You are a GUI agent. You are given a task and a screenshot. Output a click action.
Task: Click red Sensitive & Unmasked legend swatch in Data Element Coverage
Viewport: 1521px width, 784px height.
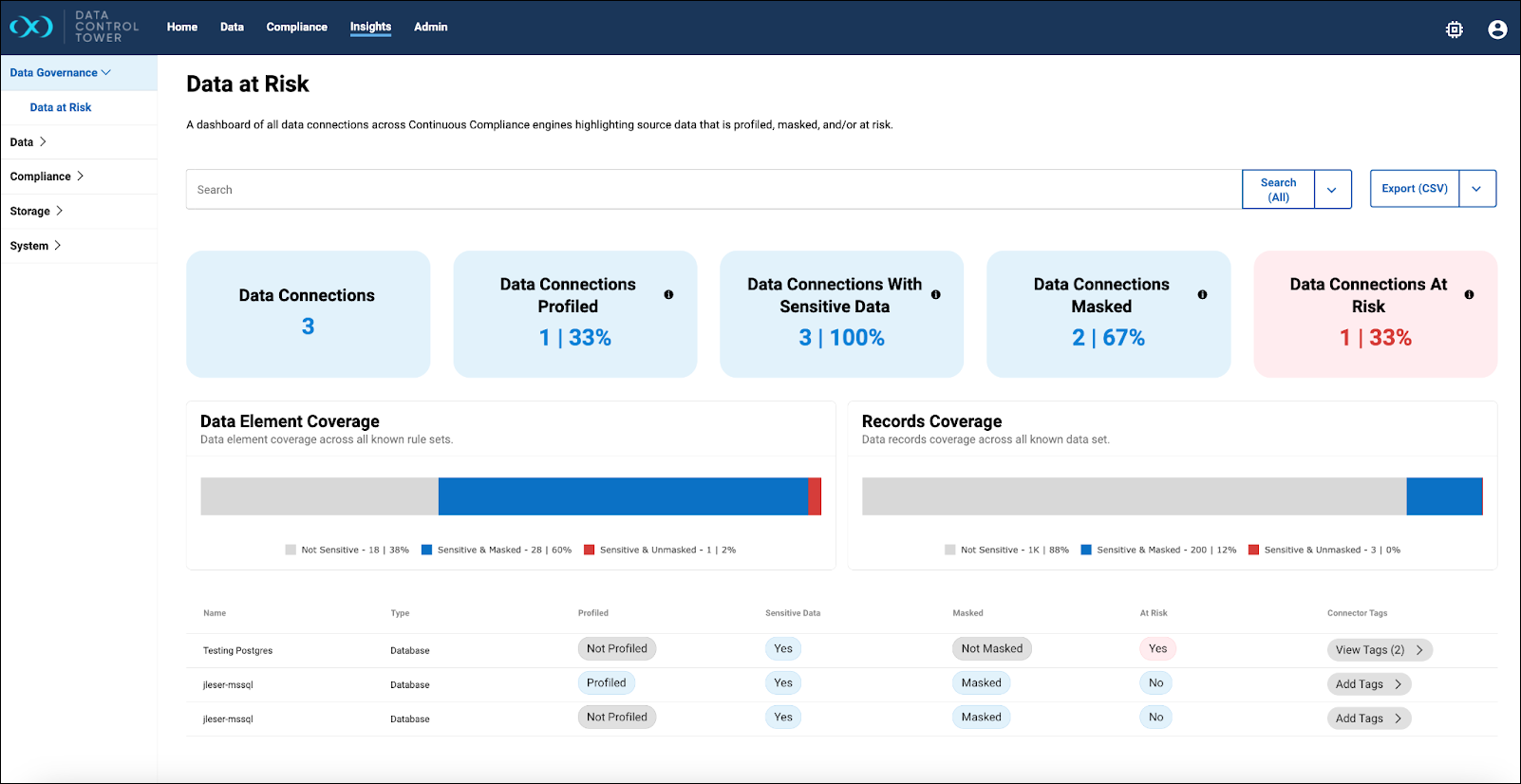589,550
